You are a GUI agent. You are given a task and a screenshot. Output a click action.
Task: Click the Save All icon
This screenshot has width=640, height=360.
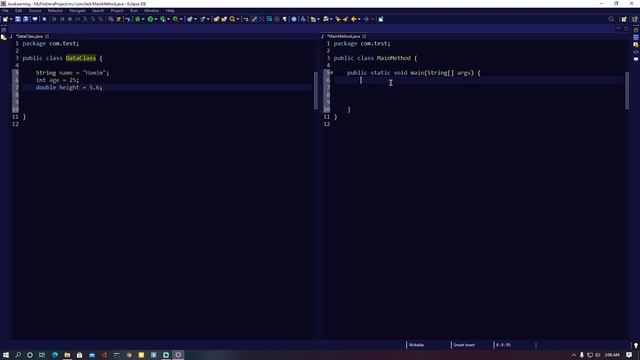coord(26,19)
